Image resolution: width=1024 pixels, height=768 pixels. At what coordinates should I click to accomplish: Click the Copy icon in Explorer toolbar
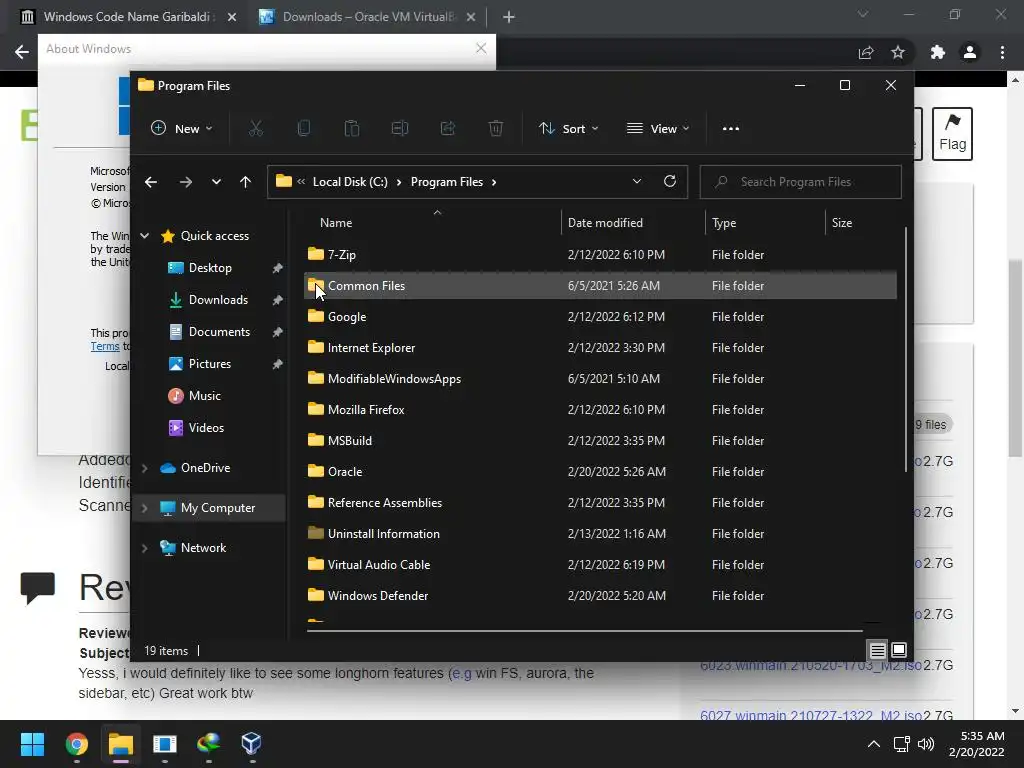click(x=304, y=129)
